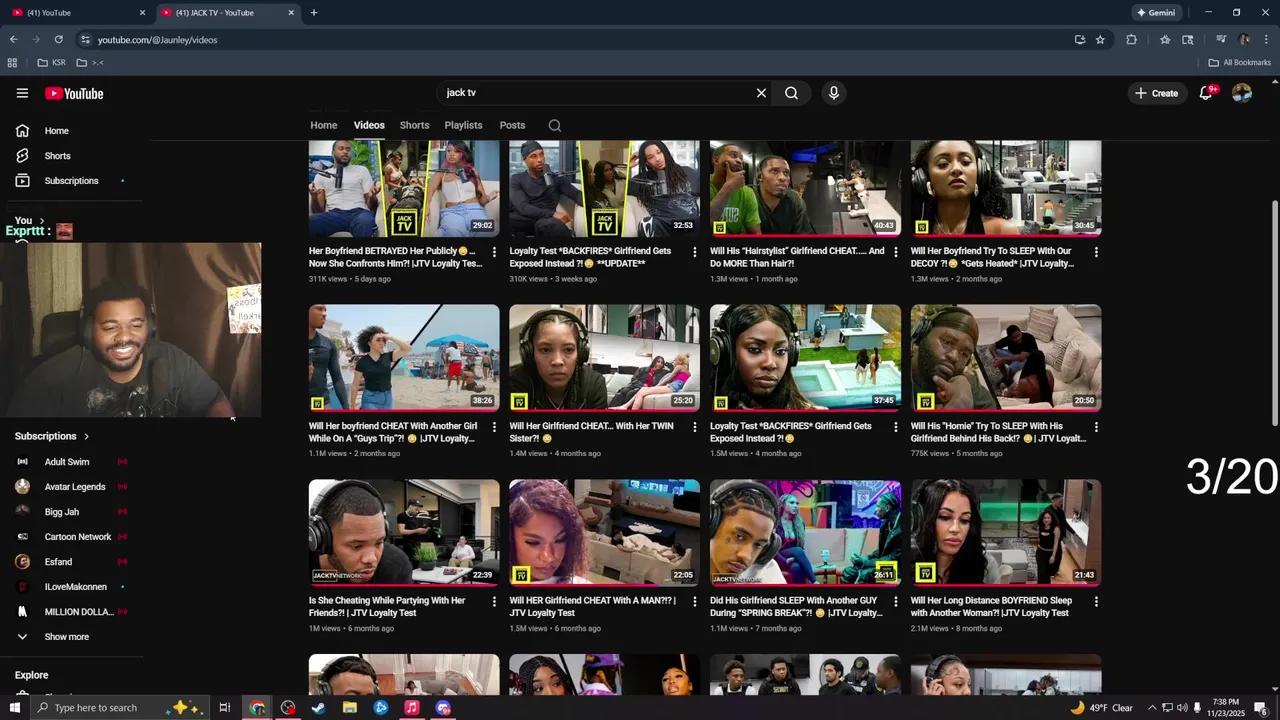Open more options for 'Long Distance BOYFRIEND' video
Screen dimensions: 1280x720
[1096, 602]
